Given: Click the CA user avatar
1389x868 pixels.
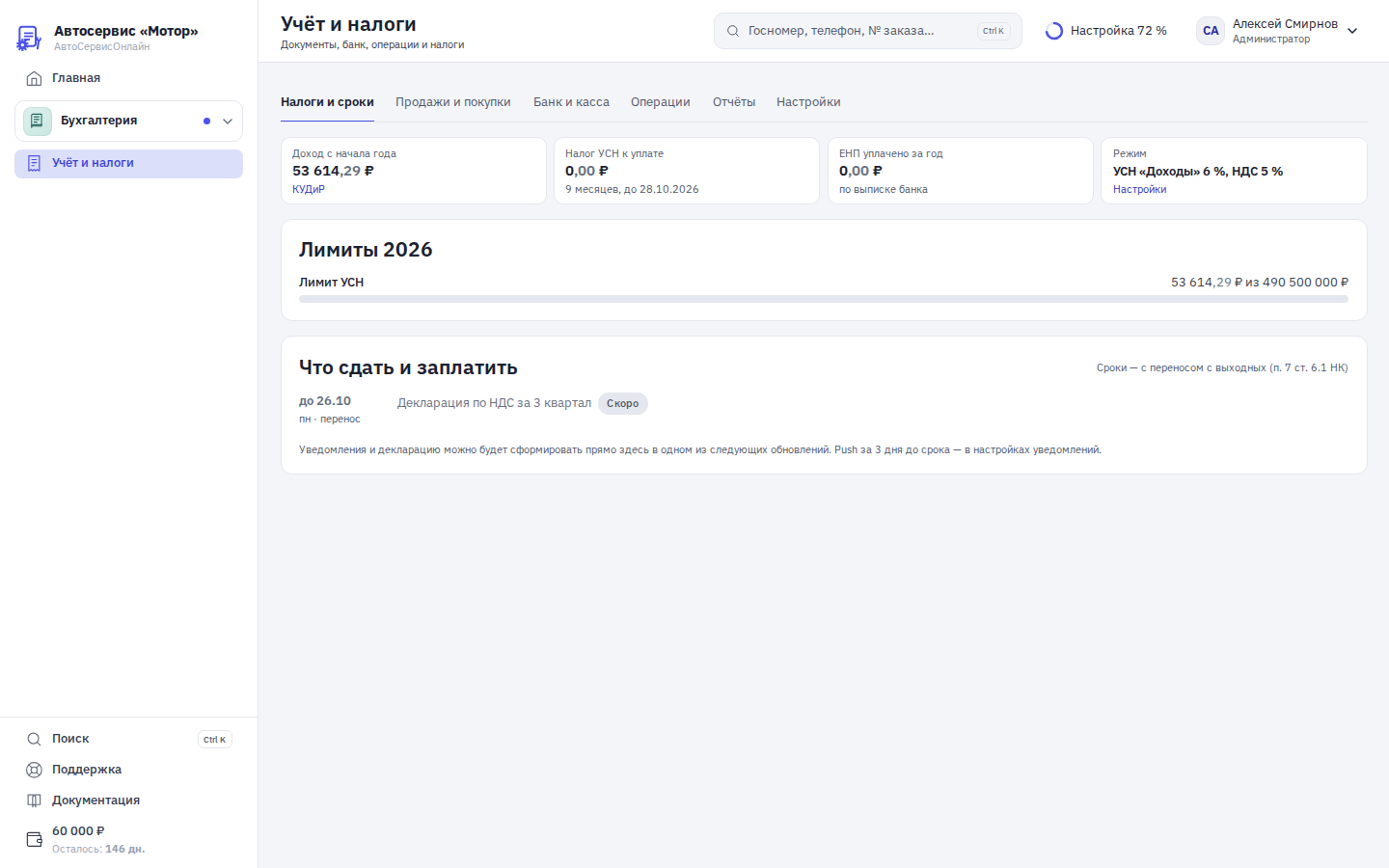Looking at the screenshot, I should 1211,31.
